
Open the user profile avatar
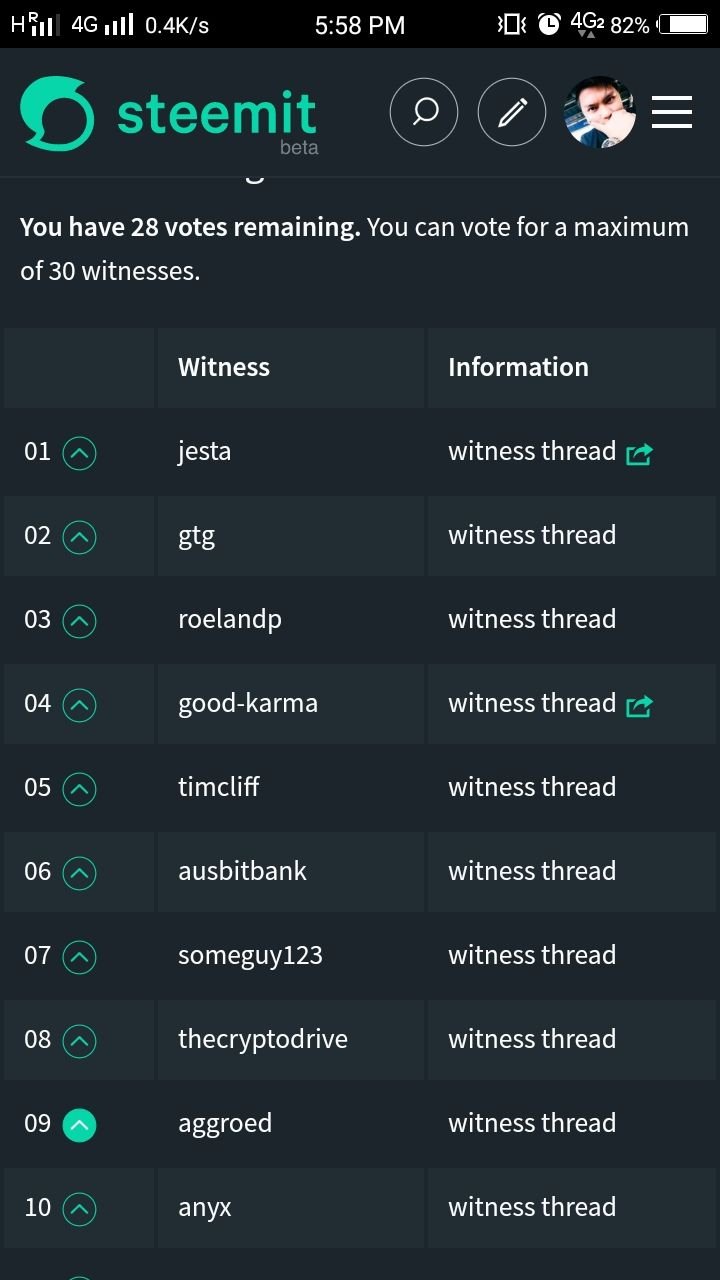[x=600, y=112]
